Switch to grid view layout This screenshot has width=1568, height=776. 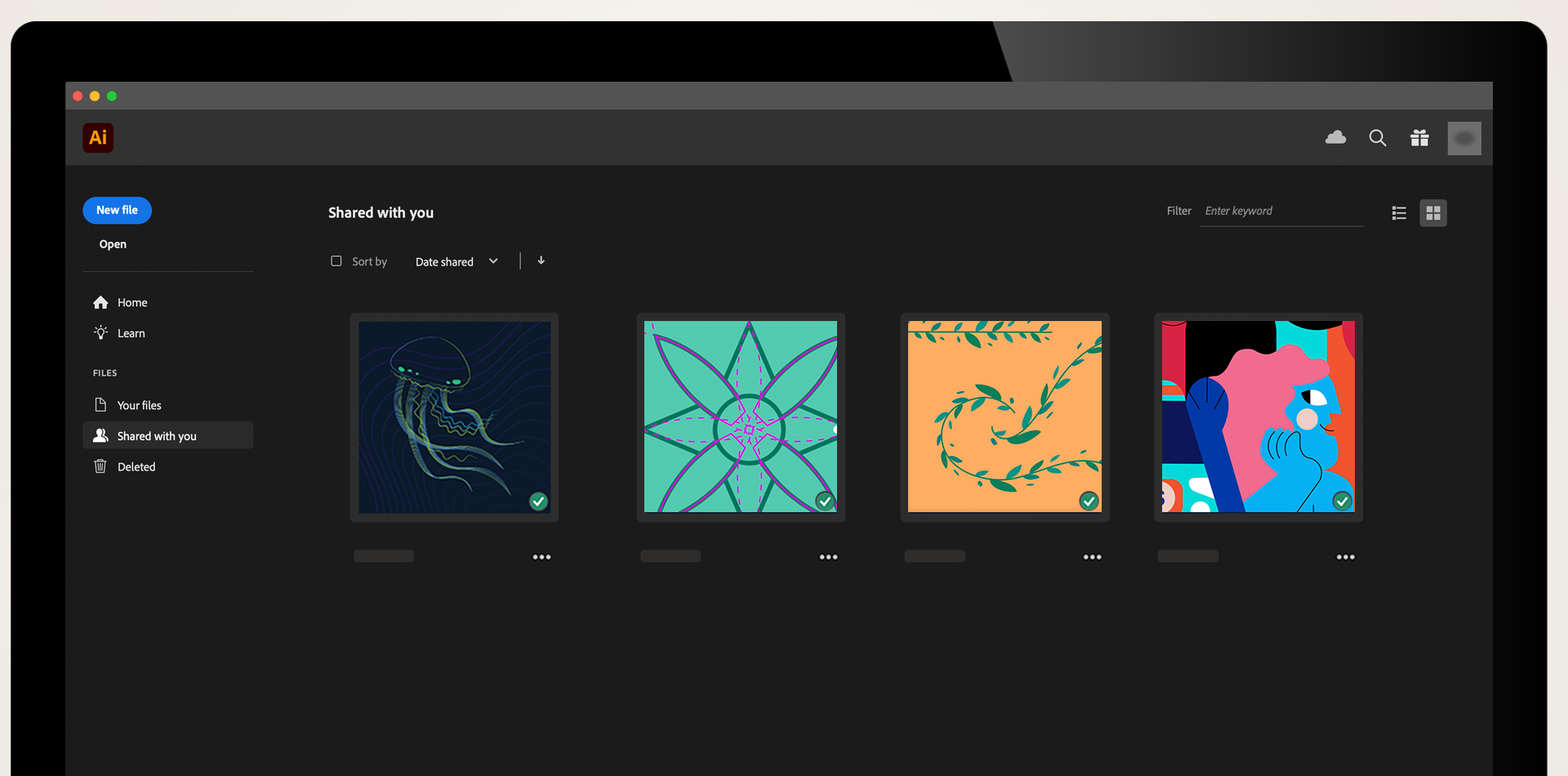[1433, 212]
